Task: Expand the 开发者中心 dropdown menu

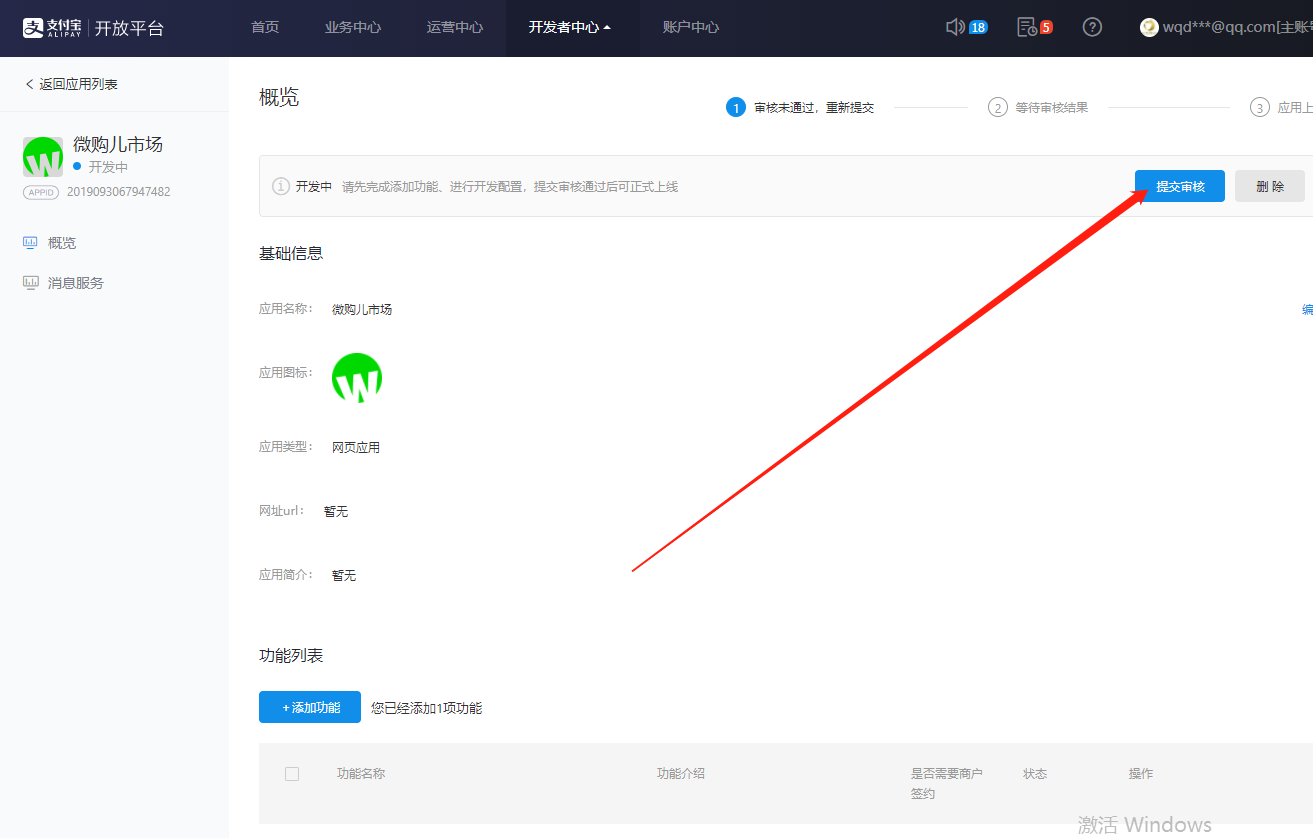Action: [570, 27]
